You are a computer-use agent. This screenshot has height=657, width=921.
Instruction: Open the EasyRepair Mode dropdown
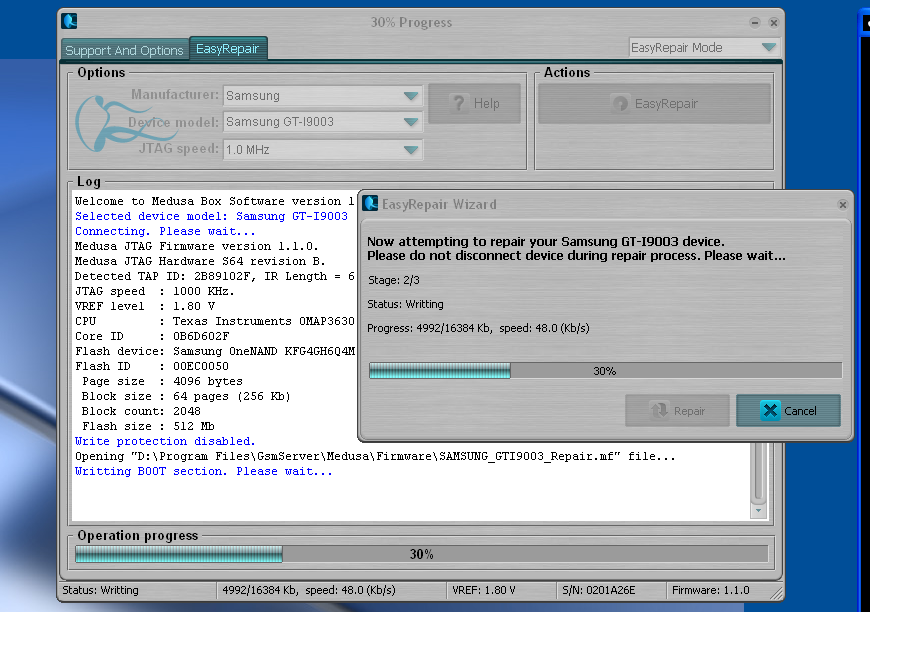[704, 47]
